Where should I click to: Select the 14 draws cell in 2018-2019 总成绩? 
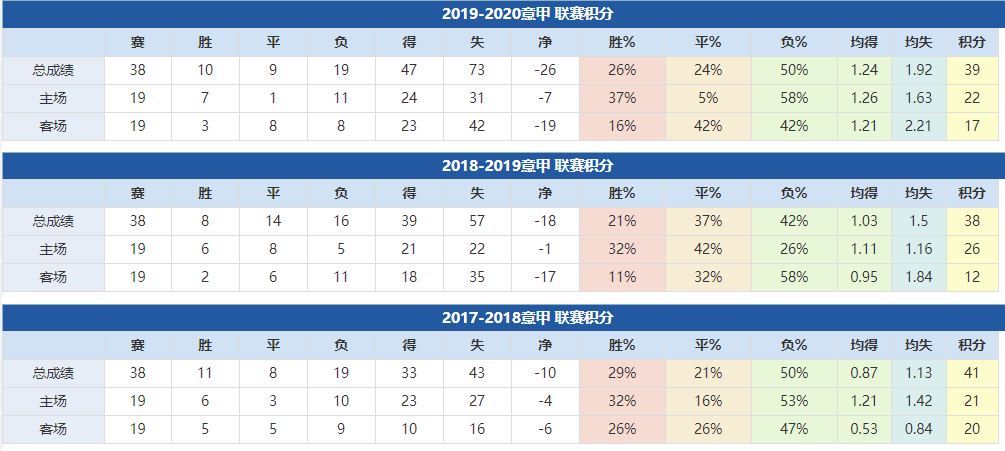point(273,221)
